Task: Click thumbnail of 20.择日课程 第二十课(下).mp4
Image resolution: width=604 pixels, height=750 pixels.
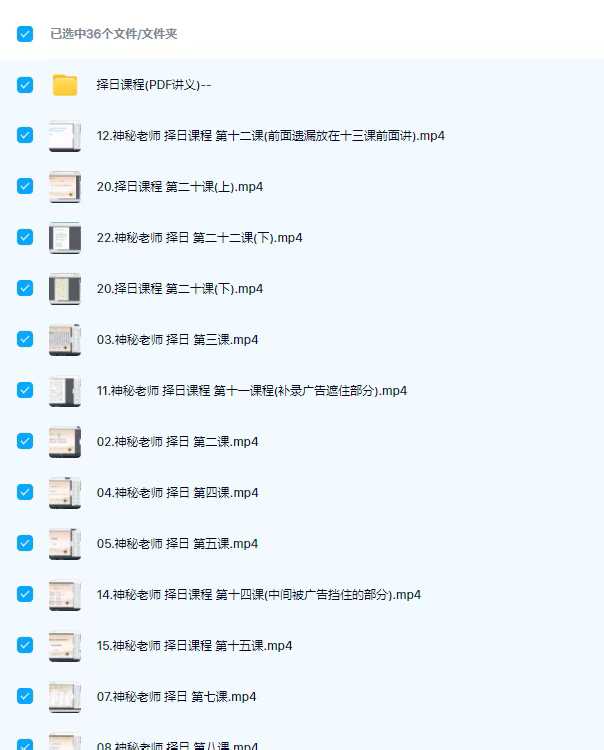Action: click(x=65, y=289)
